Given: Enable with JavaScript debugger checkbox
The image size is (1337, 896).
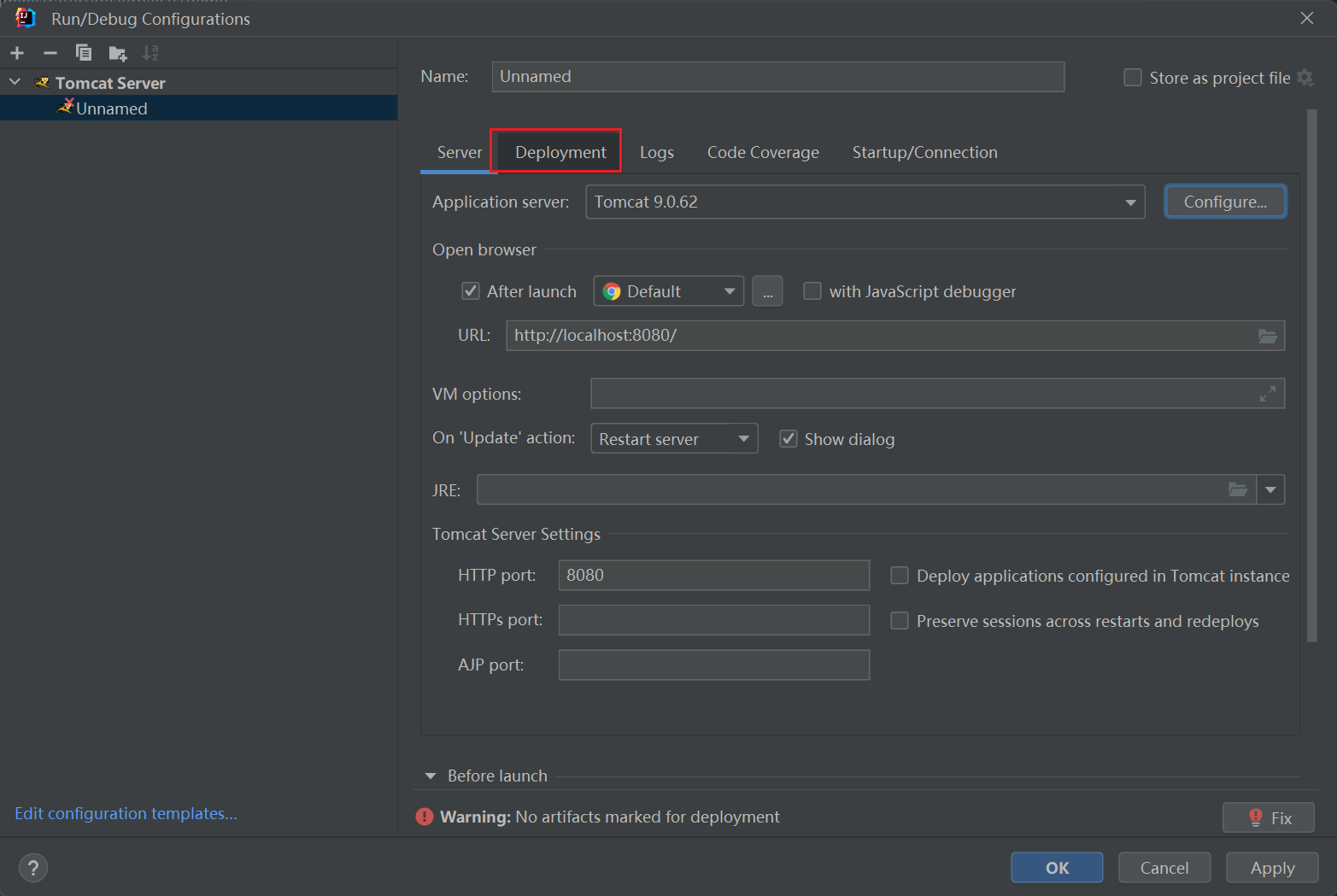Looking at the screenshot, I should (812, 291).
